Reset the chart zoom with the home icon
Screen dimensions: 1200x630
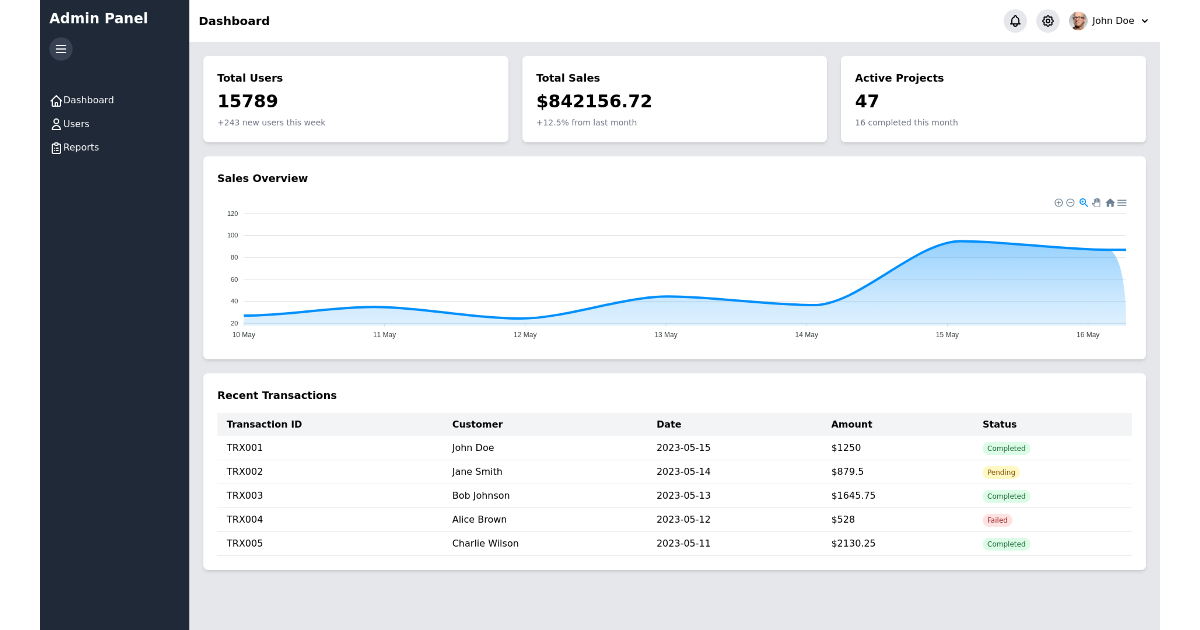[x=1110, y=202]
